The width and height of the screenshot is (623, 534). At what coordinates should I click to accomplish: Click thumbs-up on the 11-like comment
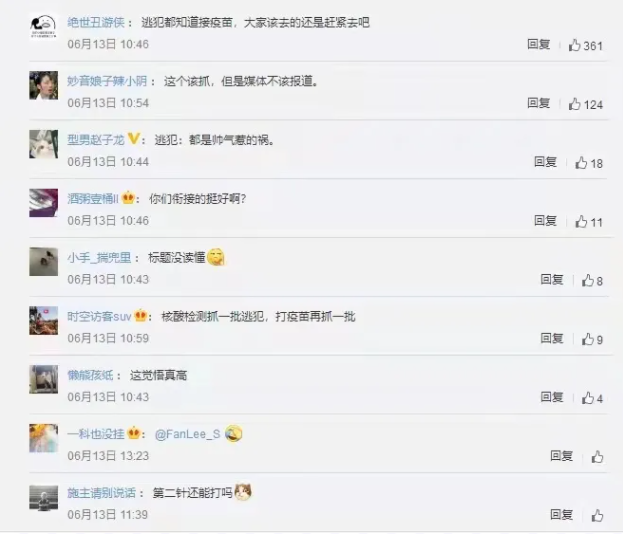point(581,222)
